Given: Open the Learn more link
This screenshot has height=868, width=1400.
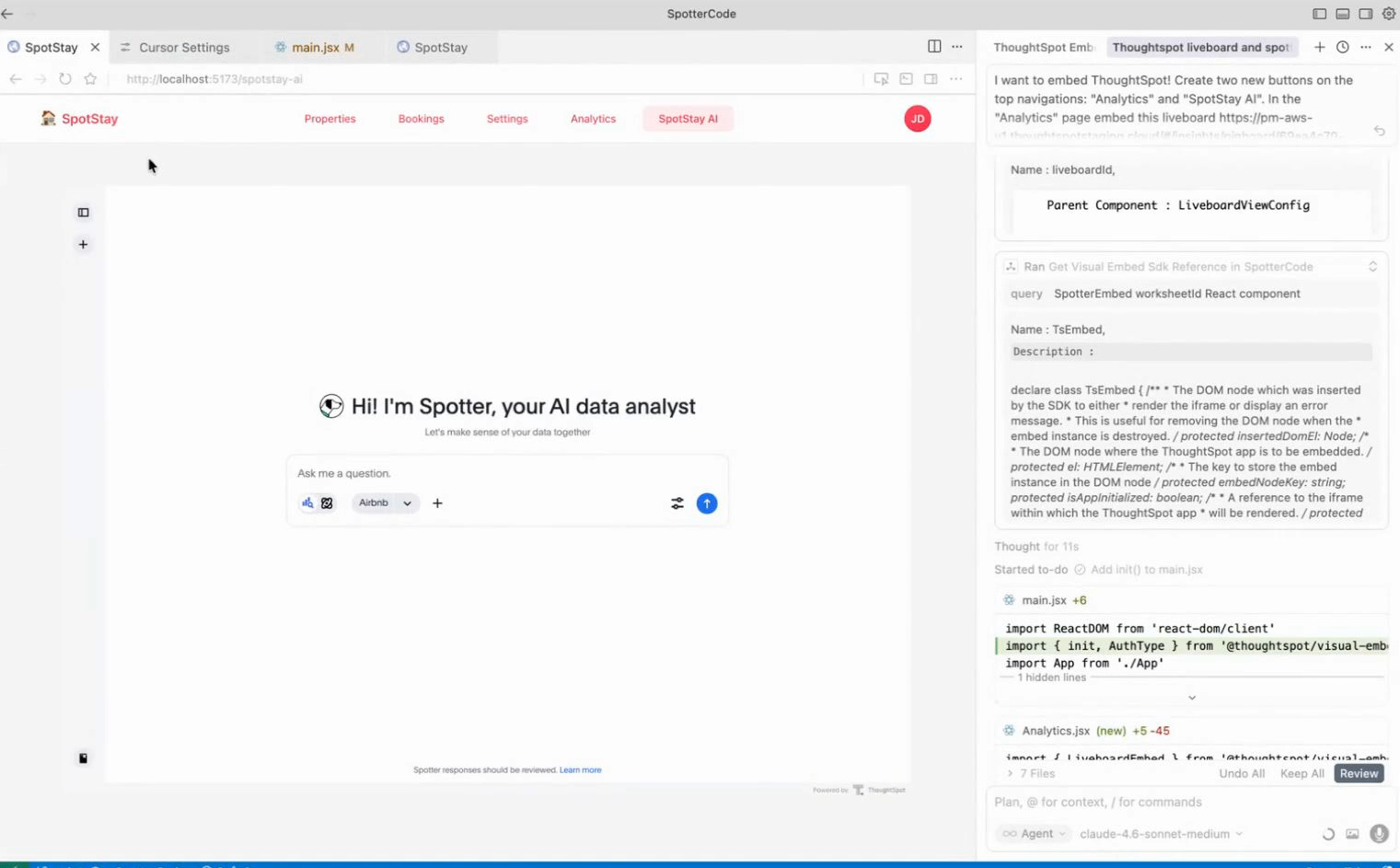Looking at the screenshot, I should click(x=580, y=770).
